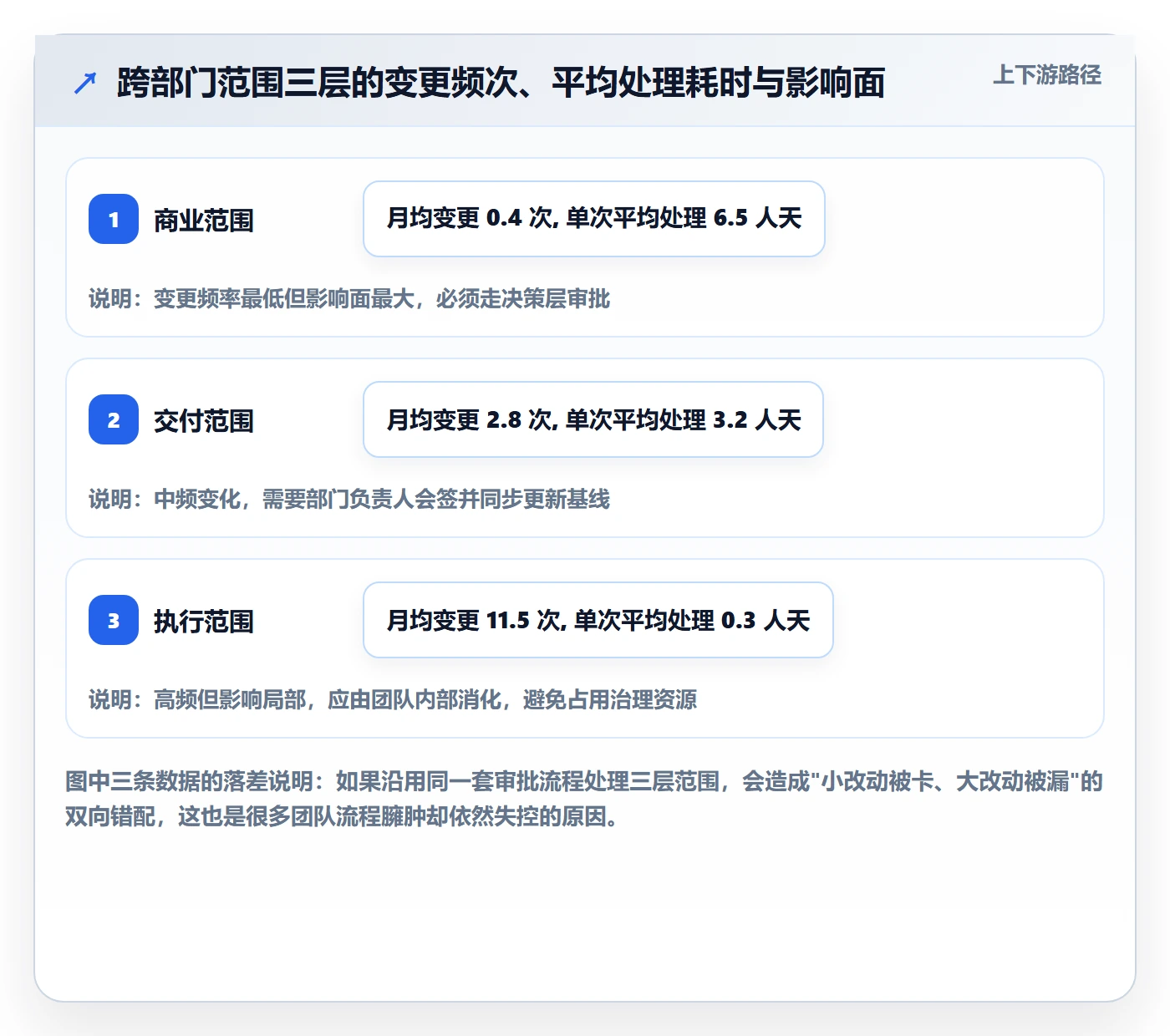Click the heading 跨部门范围三层的变更频次

point(501,83)
